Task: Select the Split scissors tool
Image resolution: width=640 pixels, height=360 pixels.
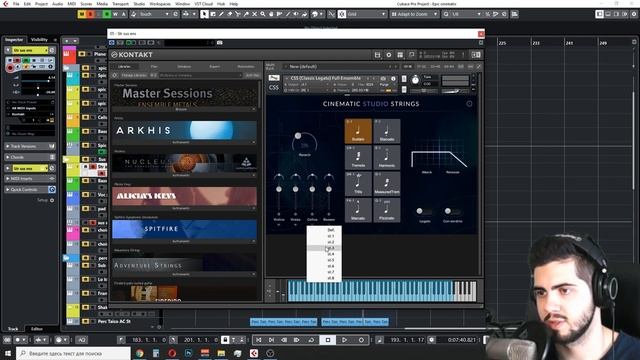Action: click(238, 14)
